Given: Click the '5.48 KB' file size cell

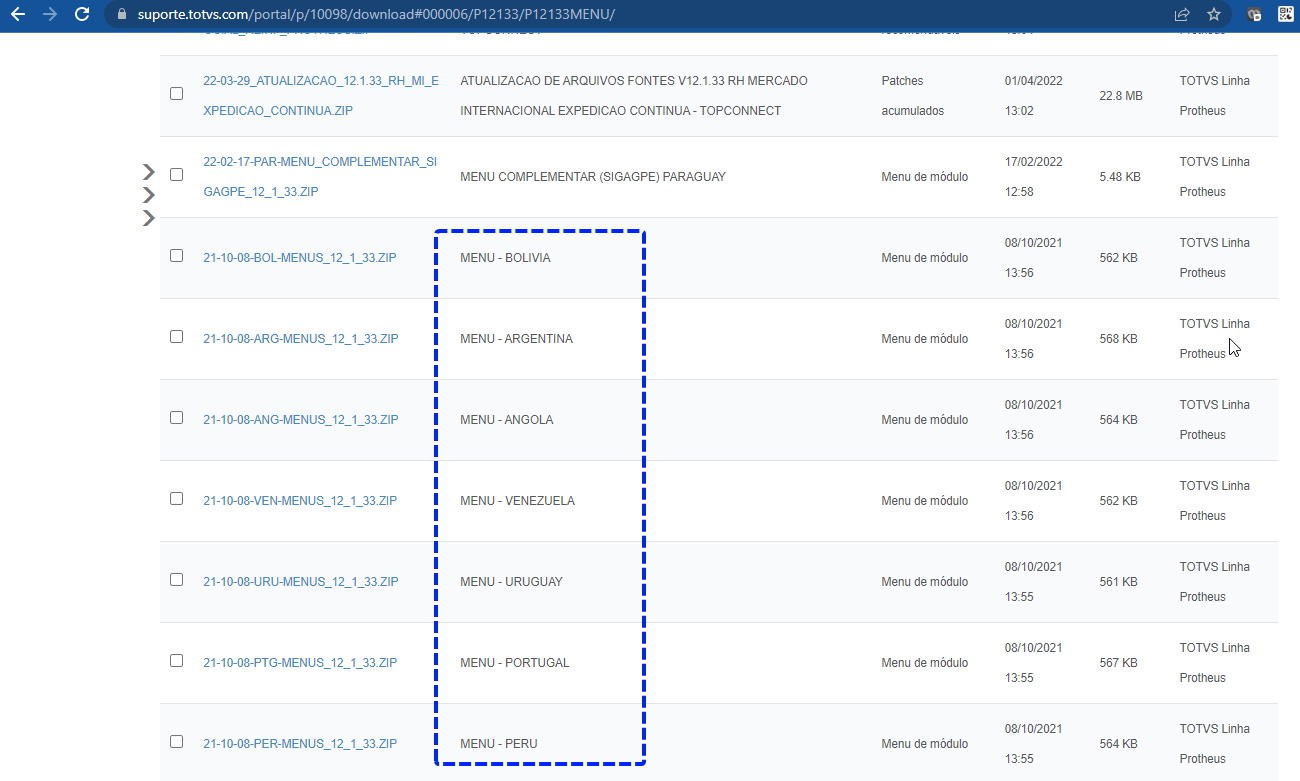Looking at the screenshot, I should click(1120, 177).
